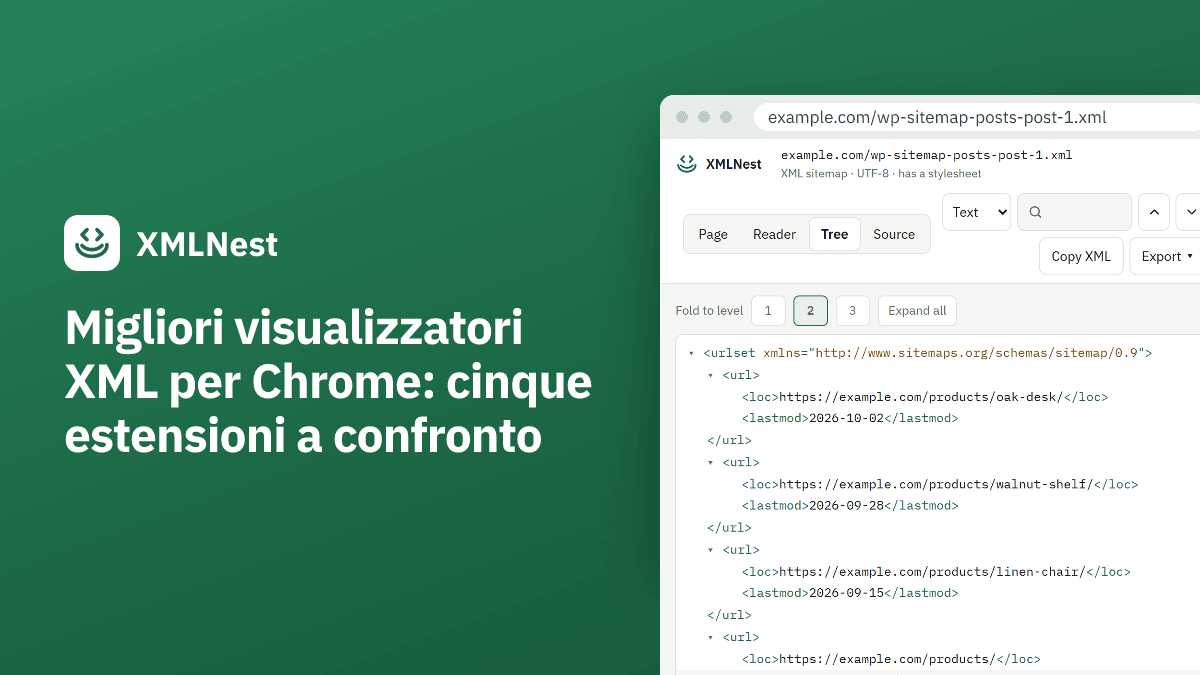Click the walnut-shelf loc URL line

click(940, 484)
